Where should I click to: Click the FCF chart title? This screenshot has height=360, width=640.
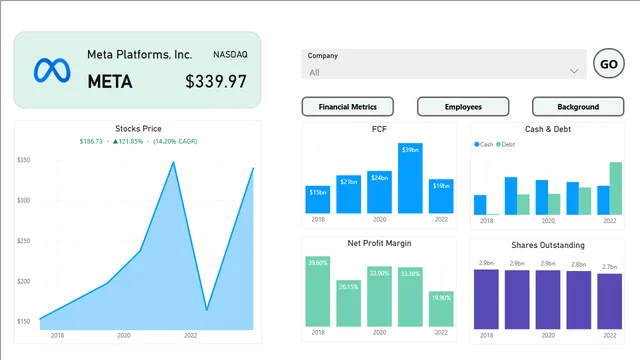point(379,129)
